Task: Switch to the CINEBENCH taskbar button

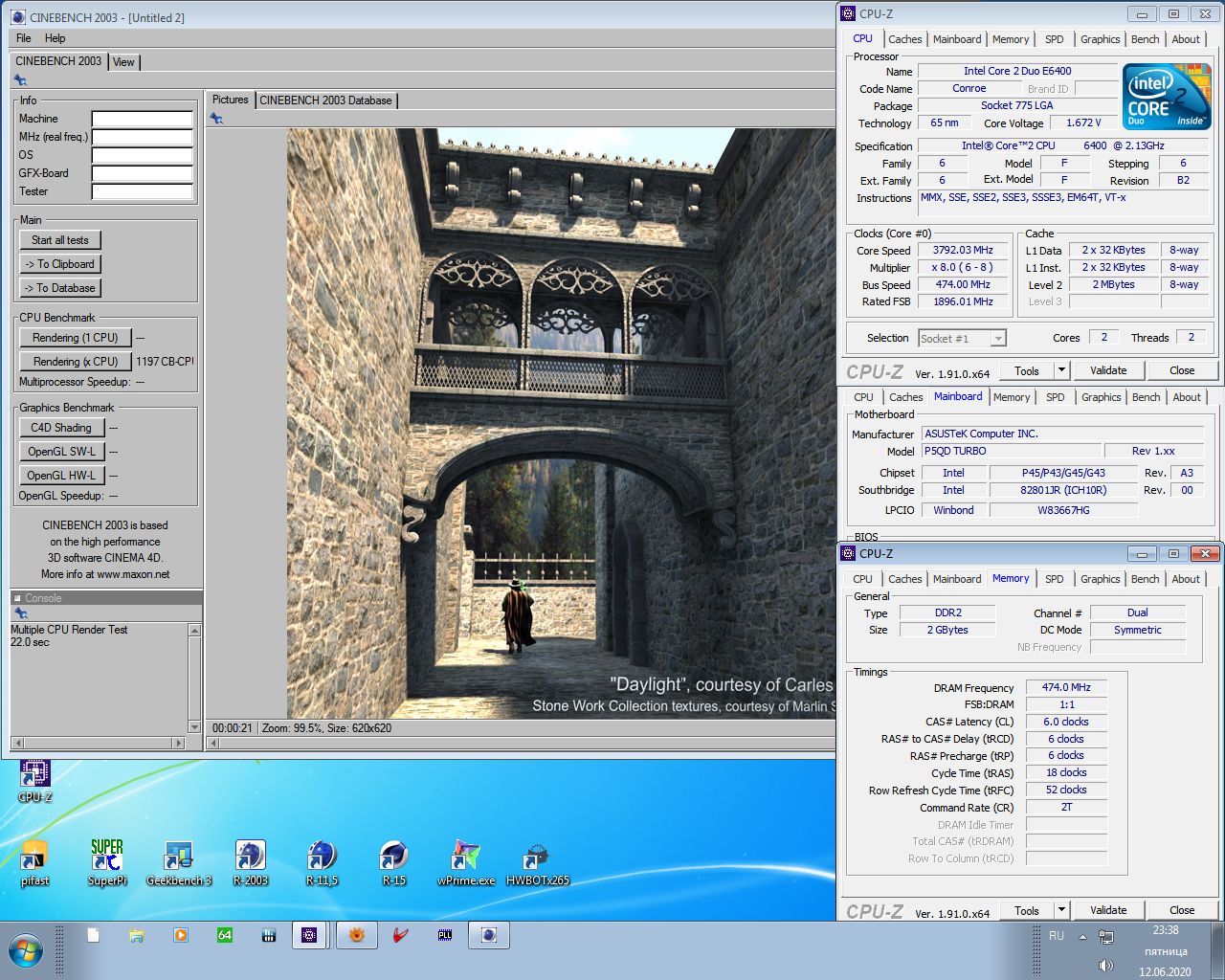Action: click(489, 935)
